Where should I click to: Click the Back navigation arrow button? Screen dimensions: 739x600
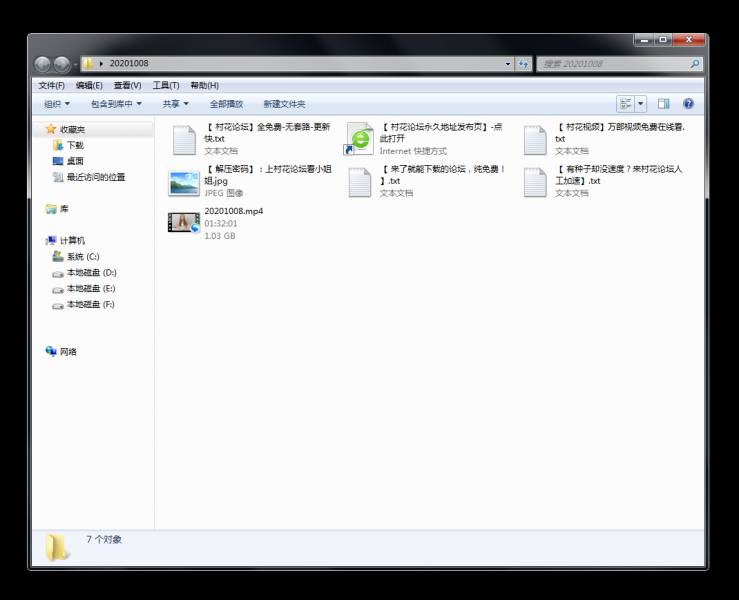click(43, 64)
